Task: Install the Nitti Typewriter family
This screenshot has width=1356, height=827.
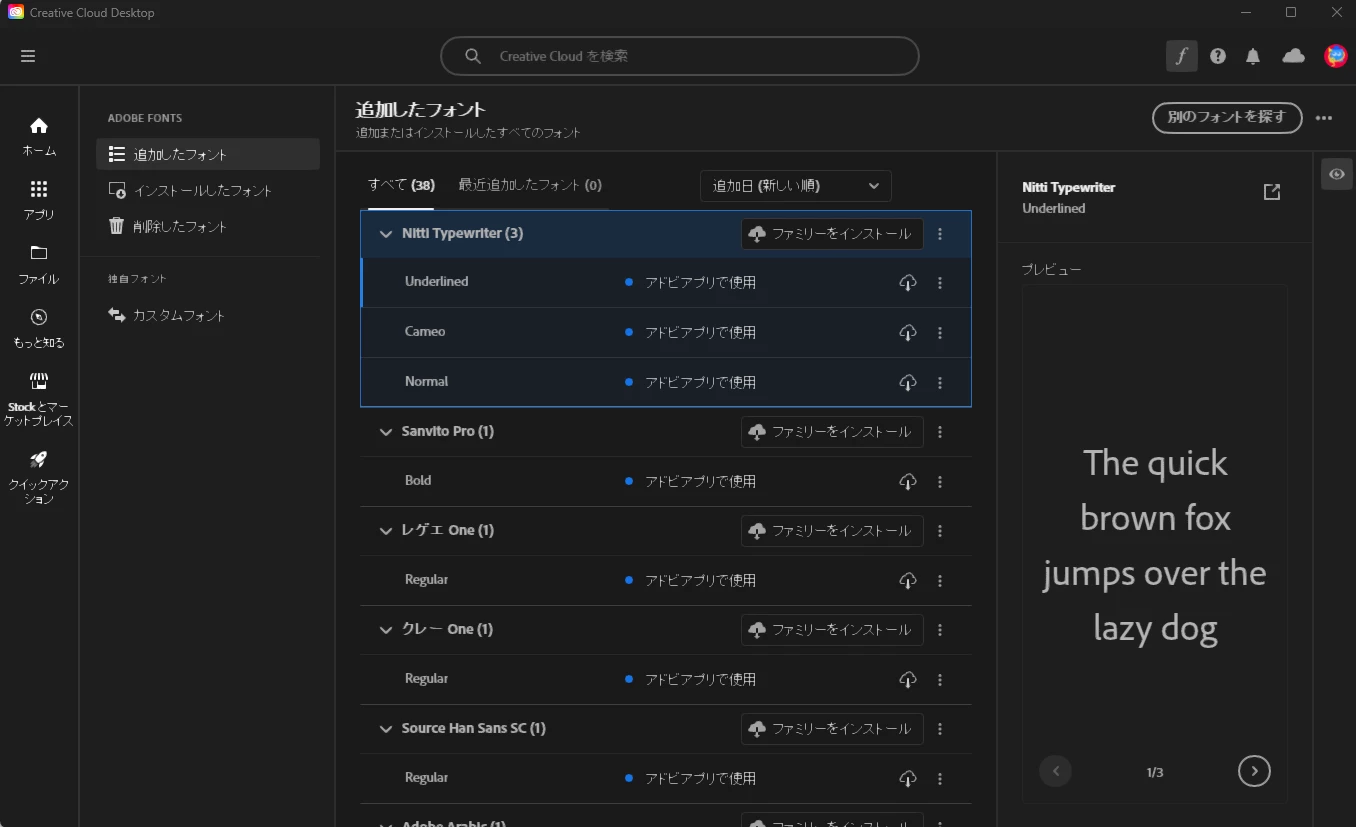Action: tap(831, 234)
